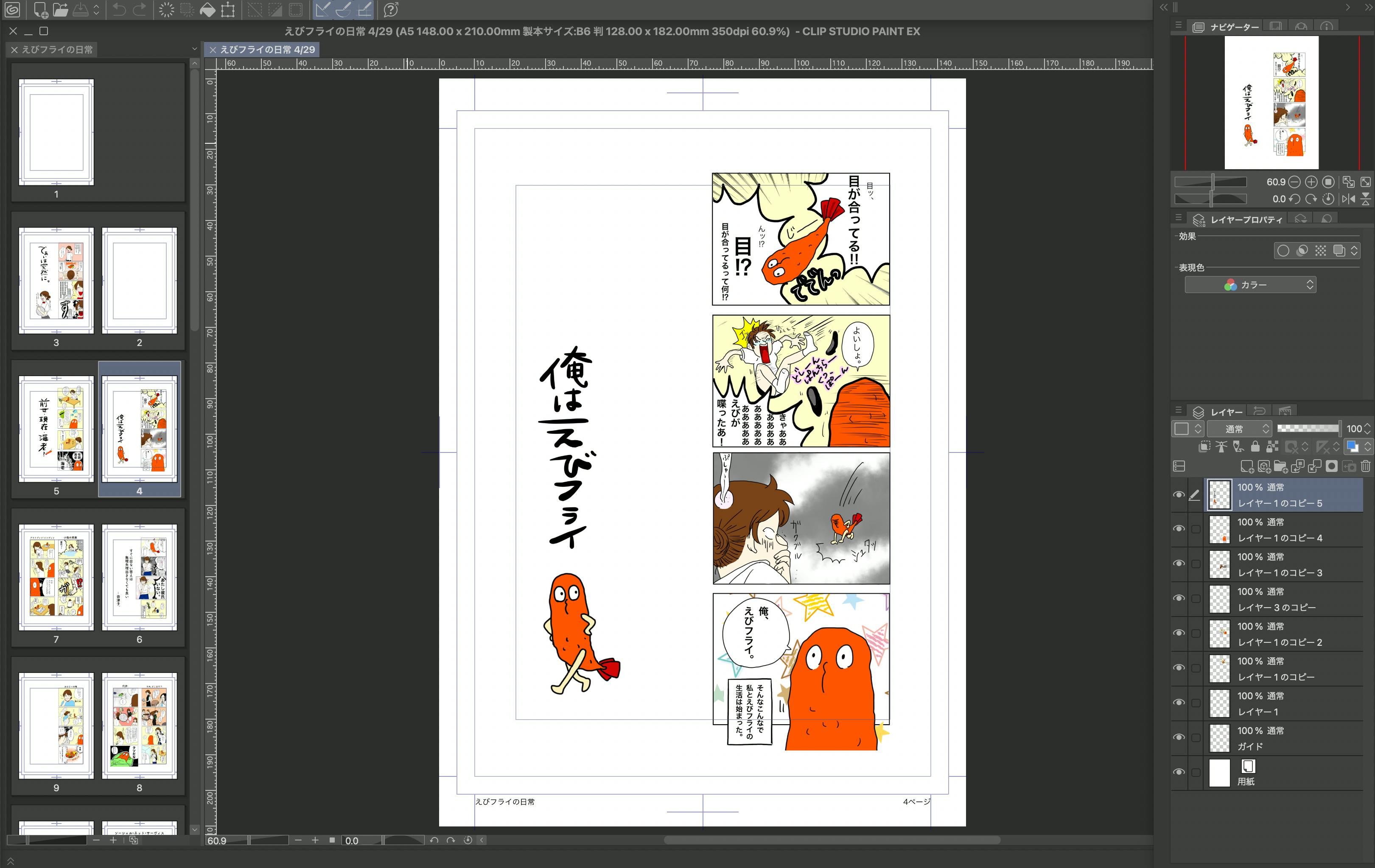Hide the レイヤー 3 のコピー layer
Viewport: 1375px width, 868px height.
pos(1179,598)
